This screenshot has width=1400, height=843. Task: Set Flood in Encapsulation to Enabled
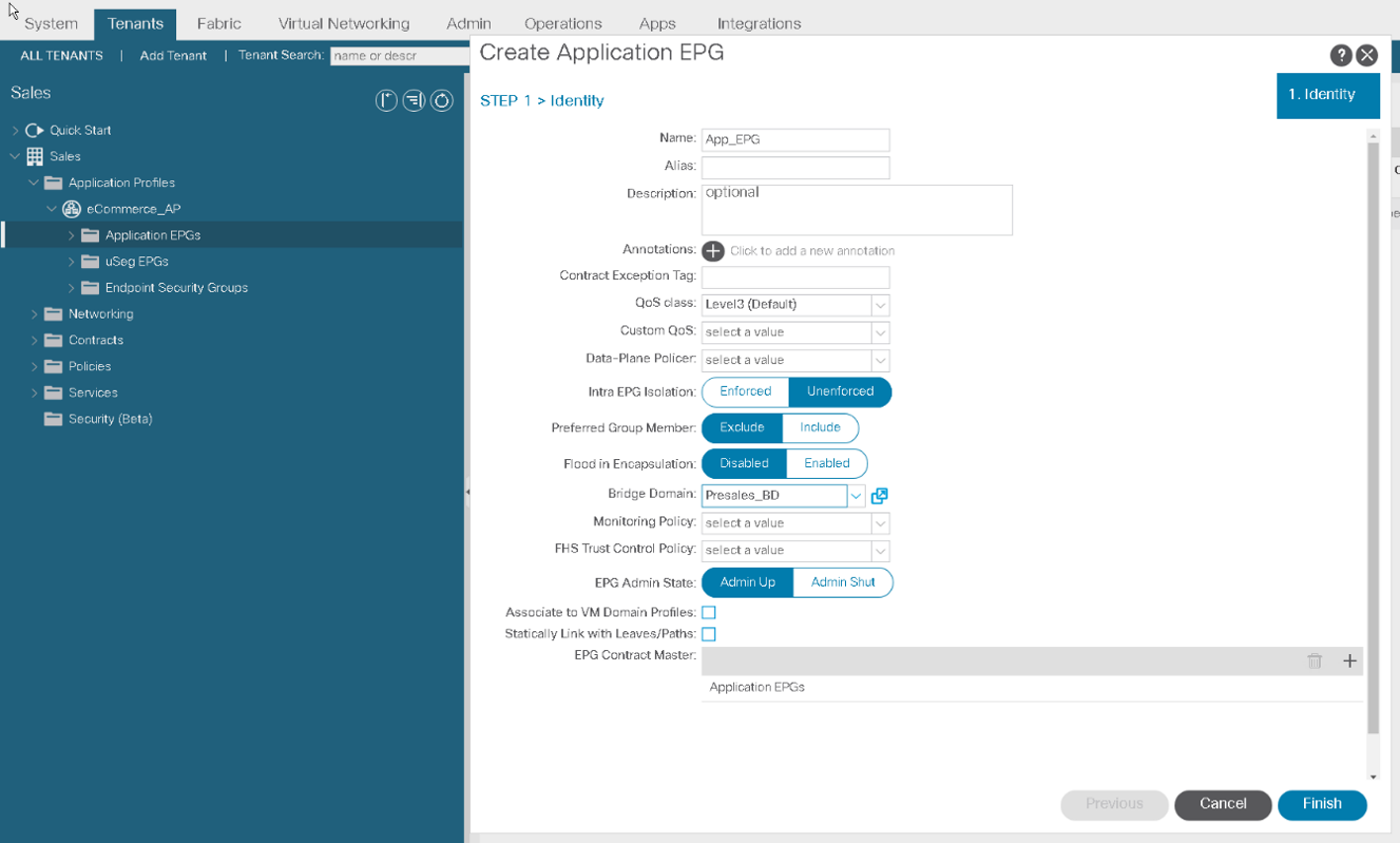(827, 463)
